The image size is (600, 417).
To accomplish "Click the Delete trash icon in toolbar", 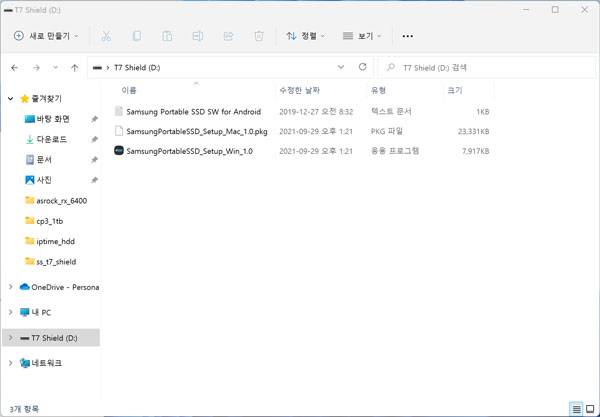I will 258,36.
